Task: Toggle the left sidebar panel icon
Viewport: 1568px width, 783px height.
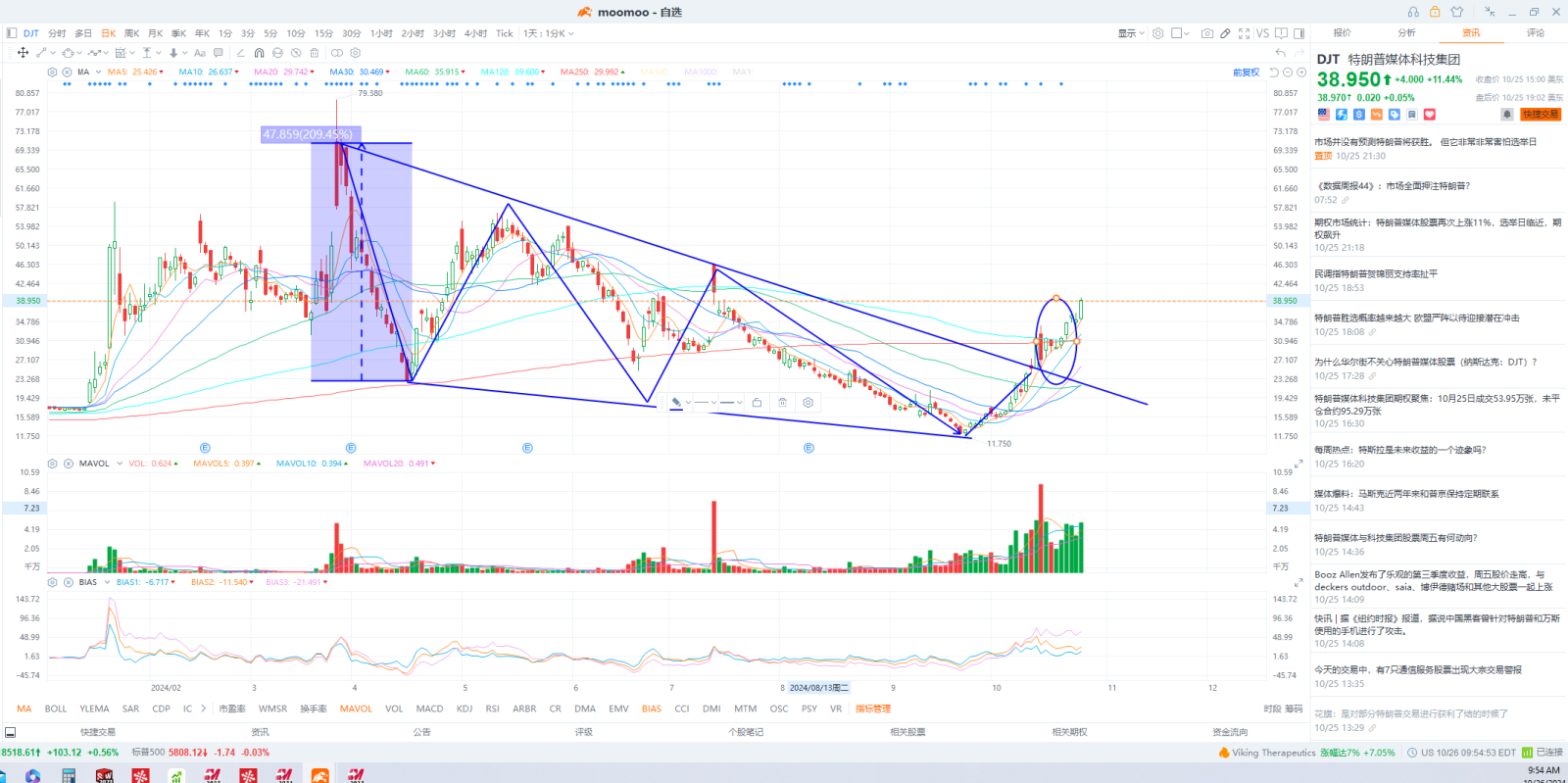Action: coord(12,33)
